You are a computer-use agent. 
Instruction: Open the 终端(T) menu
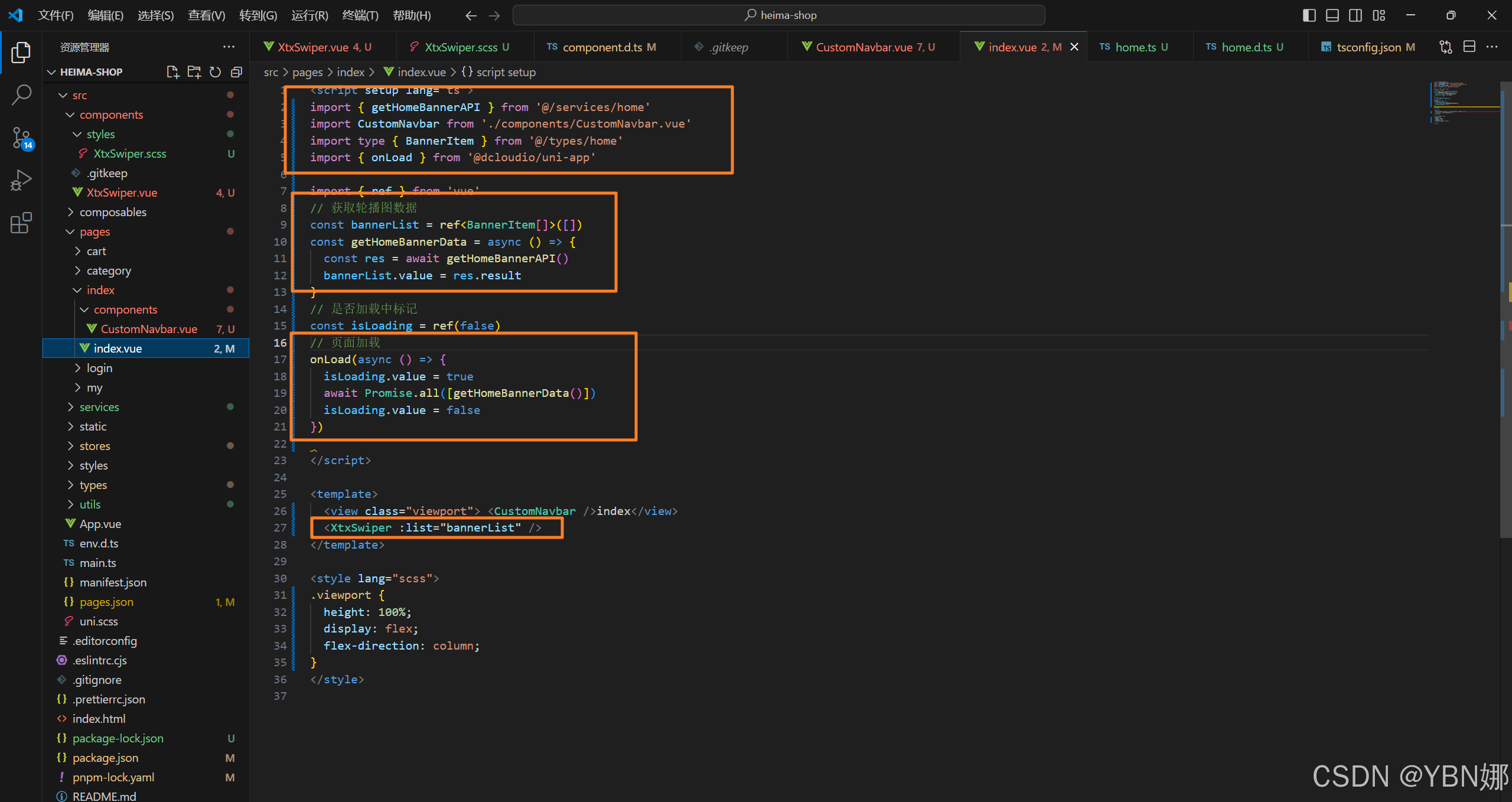[360, 15]
